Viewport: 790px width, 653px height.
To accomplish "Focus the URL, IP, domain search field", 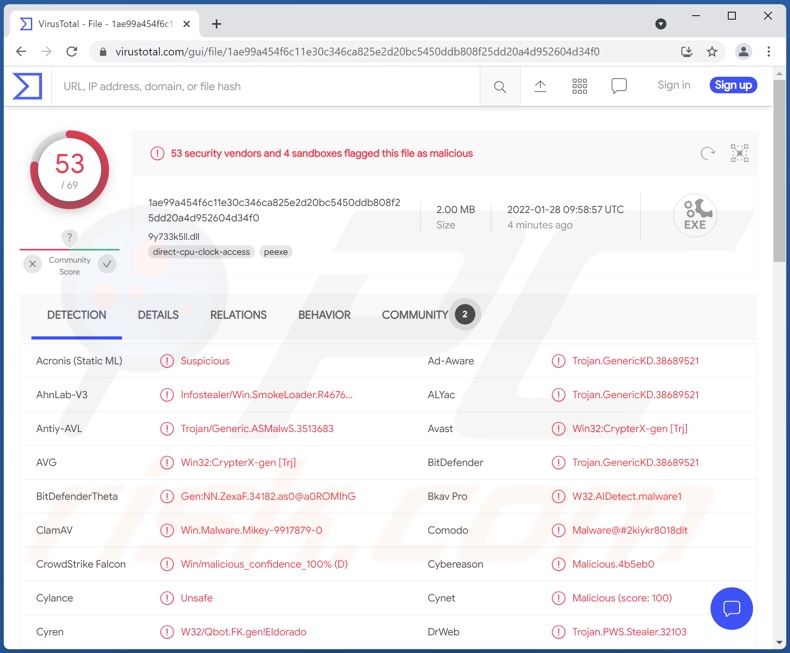I will click(x=266, y=87).
